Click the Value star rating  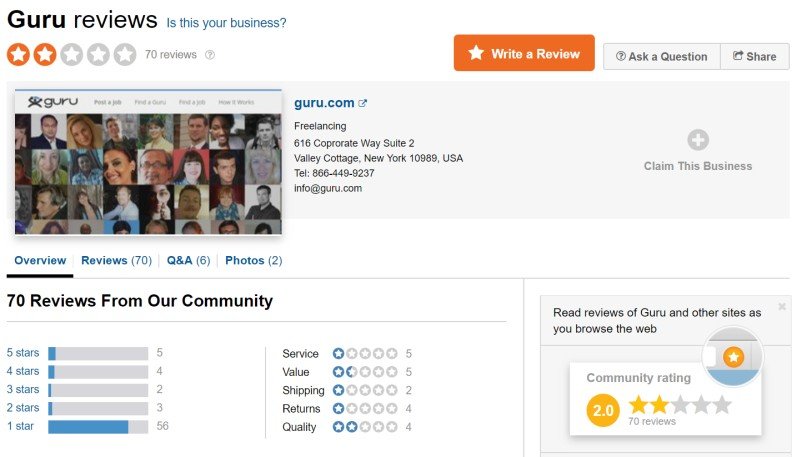(x=365, y=372)
